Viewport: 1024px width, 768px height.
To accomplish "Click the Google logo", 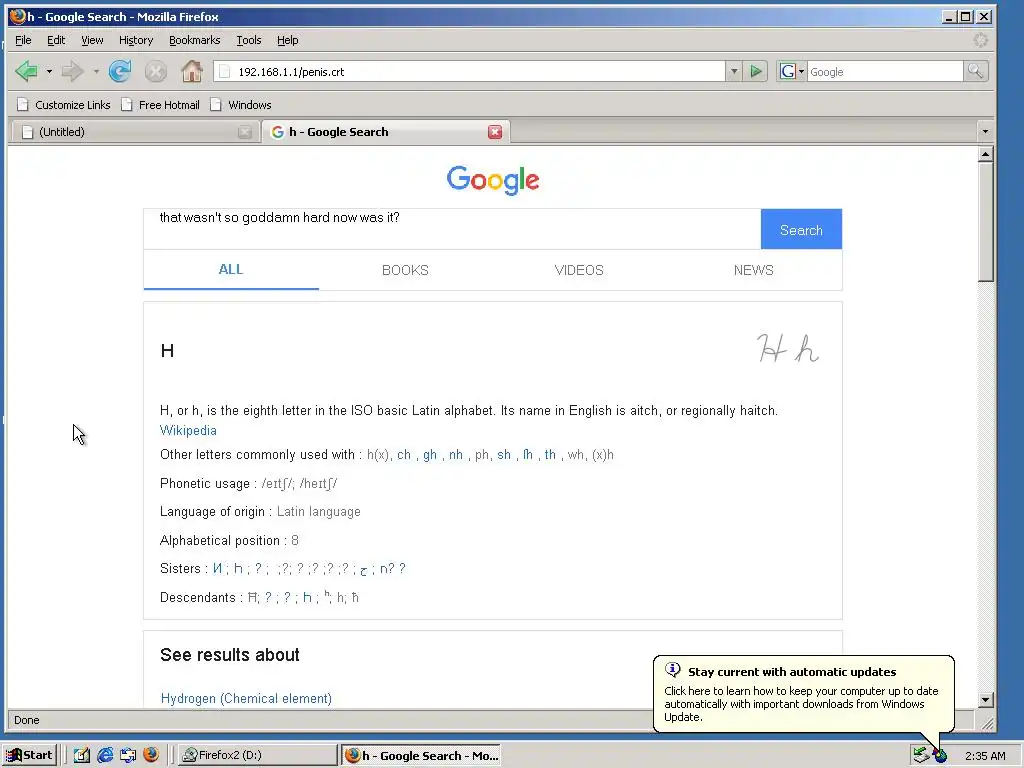I will click(x=493, y=180).
